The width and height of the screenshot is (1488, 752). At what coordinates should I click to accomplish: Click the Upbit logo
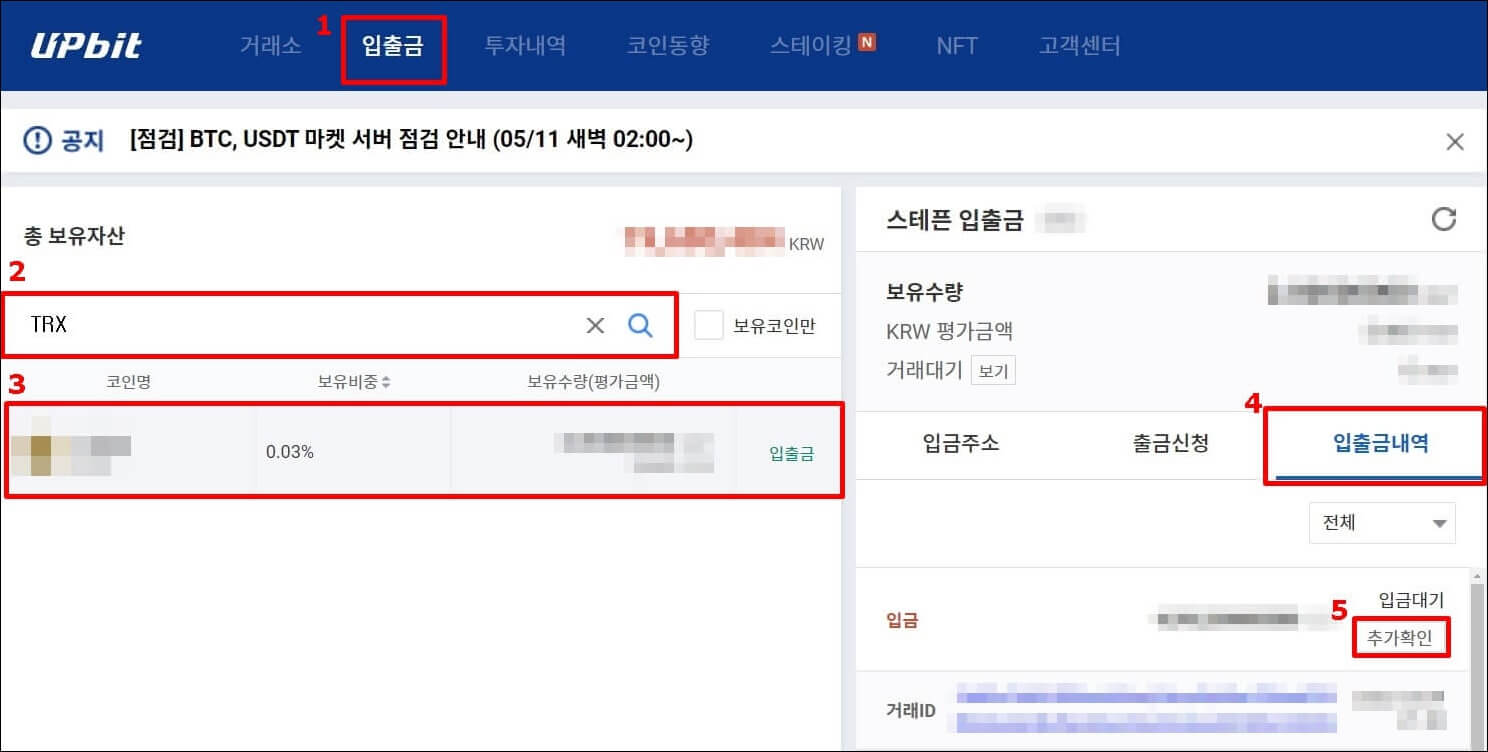88,44
